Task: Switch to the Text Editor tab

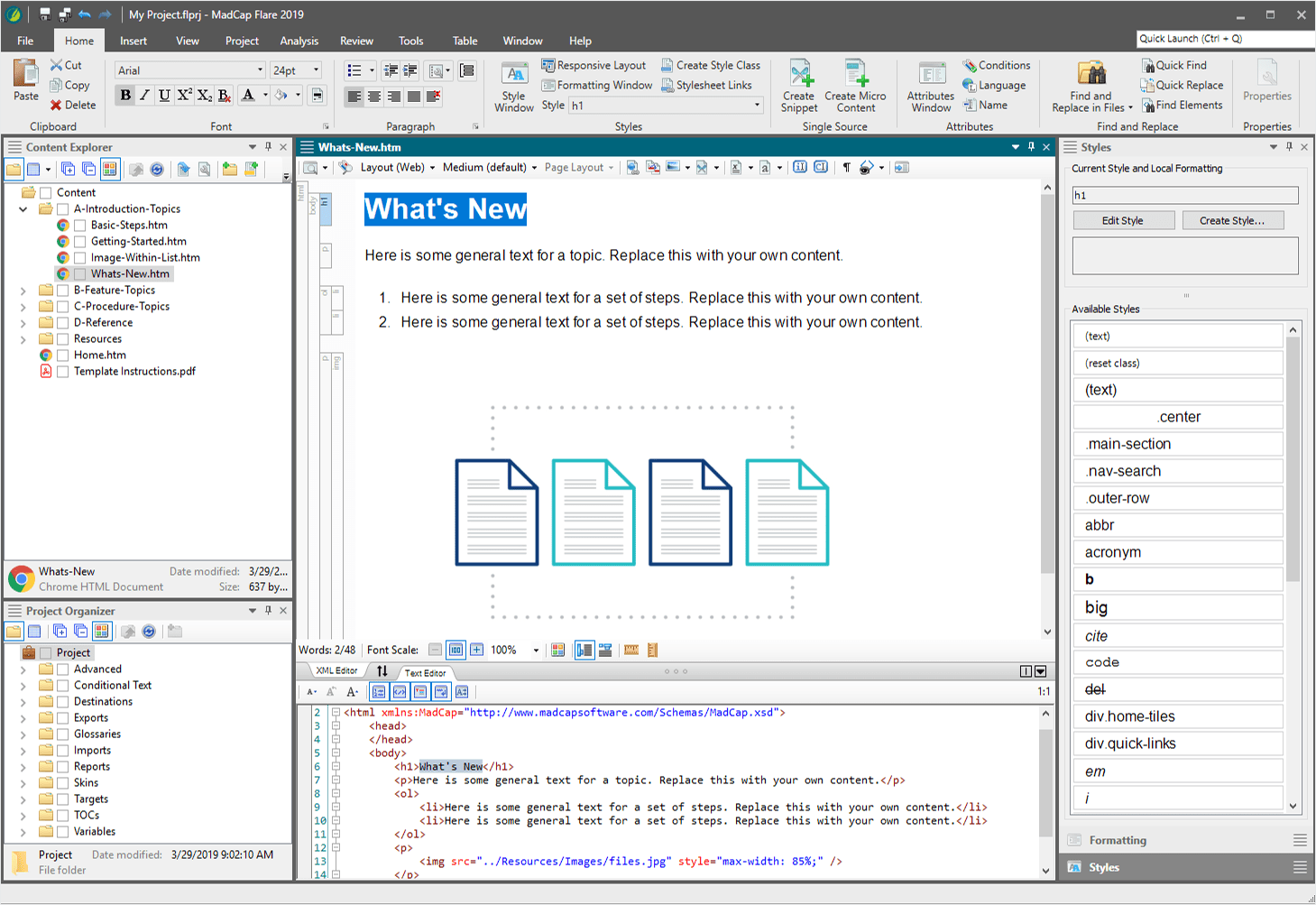Action: point(425,673)
